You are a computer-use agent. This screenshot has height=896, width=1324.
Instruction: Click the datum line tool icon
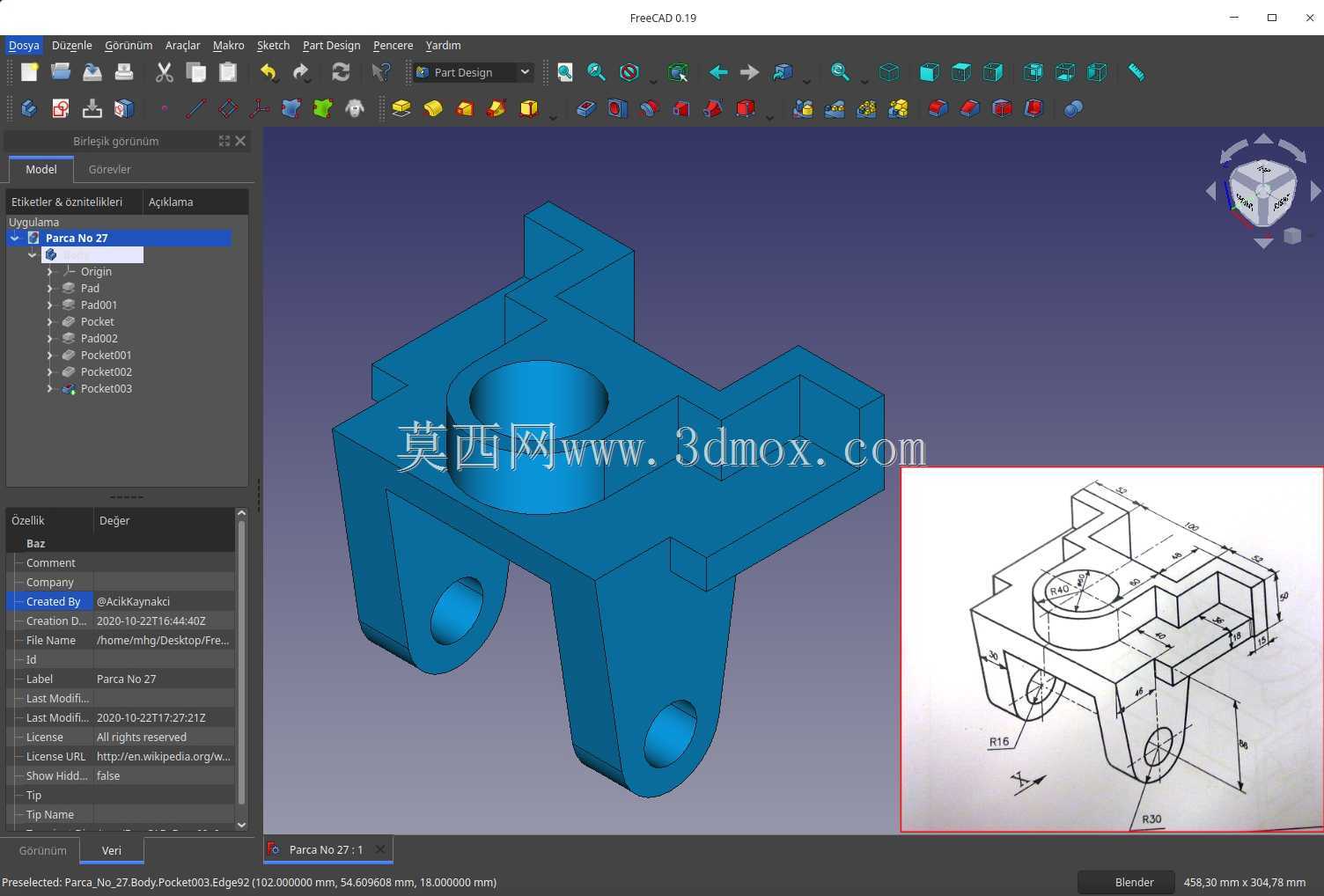(195, 108)
